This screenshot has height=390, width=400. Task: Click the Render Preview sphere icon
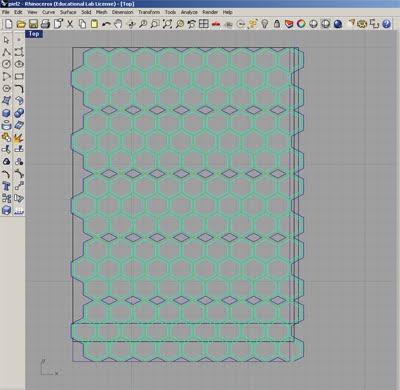[325, 24]
